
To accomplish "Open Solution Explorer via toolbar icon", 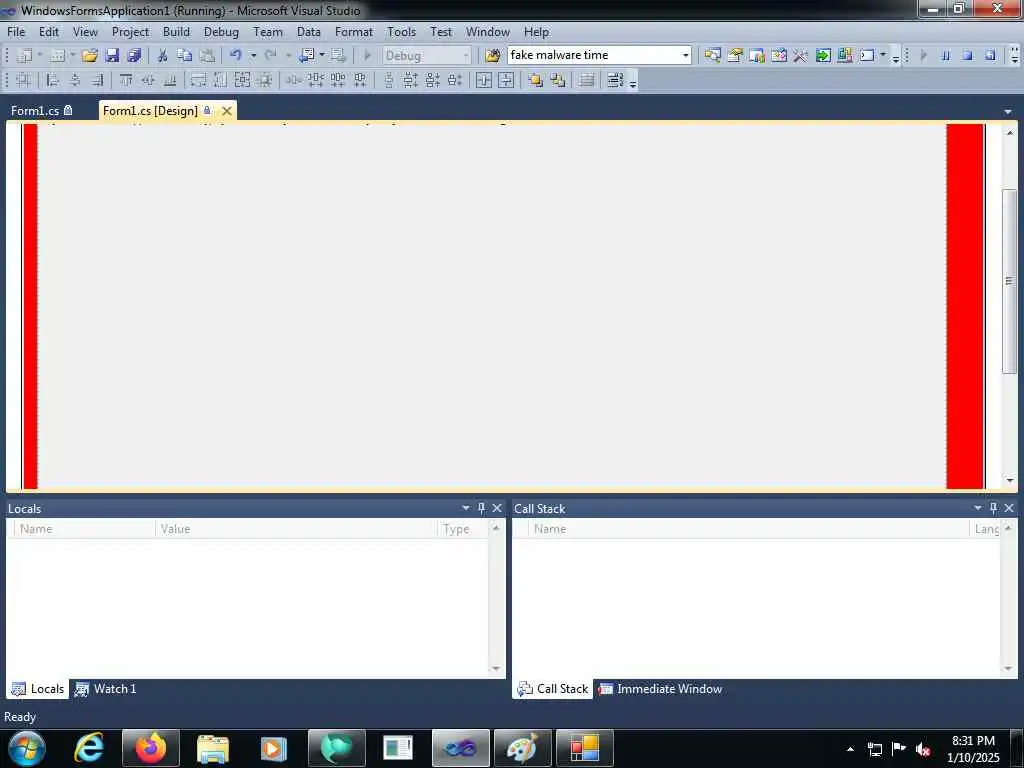I will 712,56.
